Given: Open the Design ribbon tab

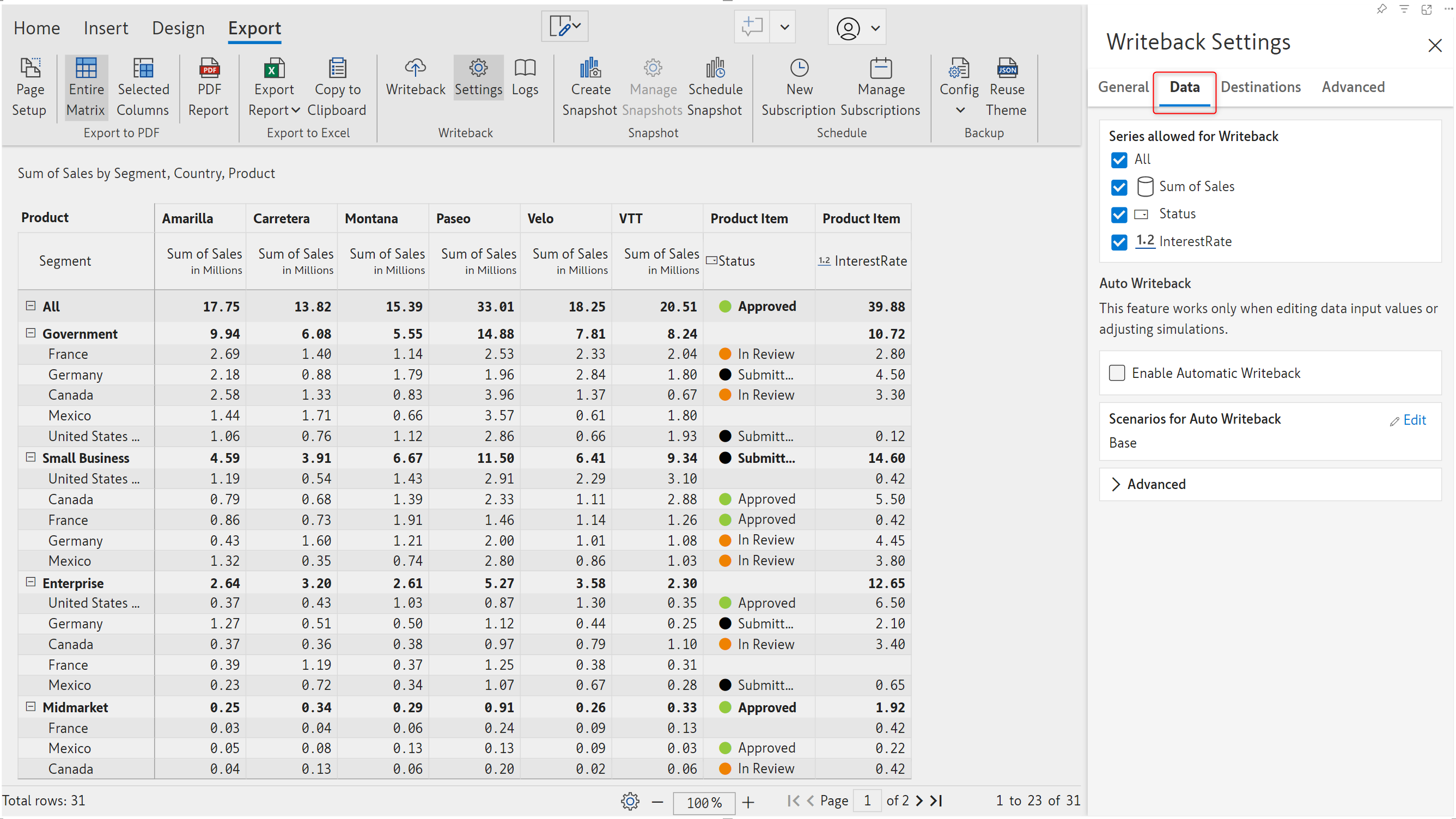Looking at the screenshot, I should pyautogui.click(x=178, y=28).
